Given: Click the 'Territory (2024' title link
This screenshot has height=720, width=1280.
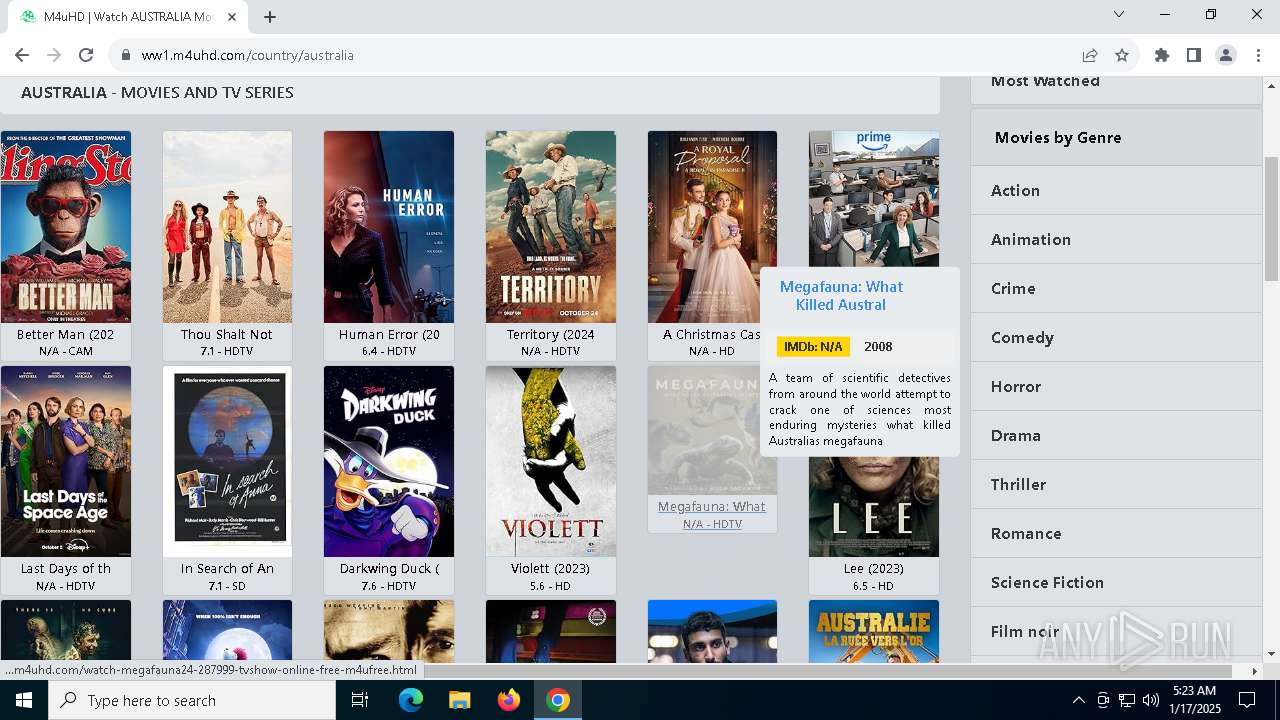Looking at the screenshot, I should [551, 334].
